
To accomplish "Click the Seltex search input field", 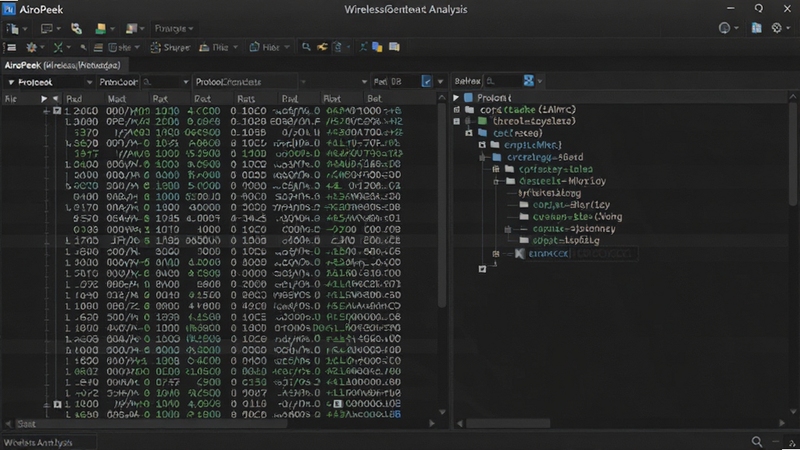I will pyautogui.click(x=503, y=81).
